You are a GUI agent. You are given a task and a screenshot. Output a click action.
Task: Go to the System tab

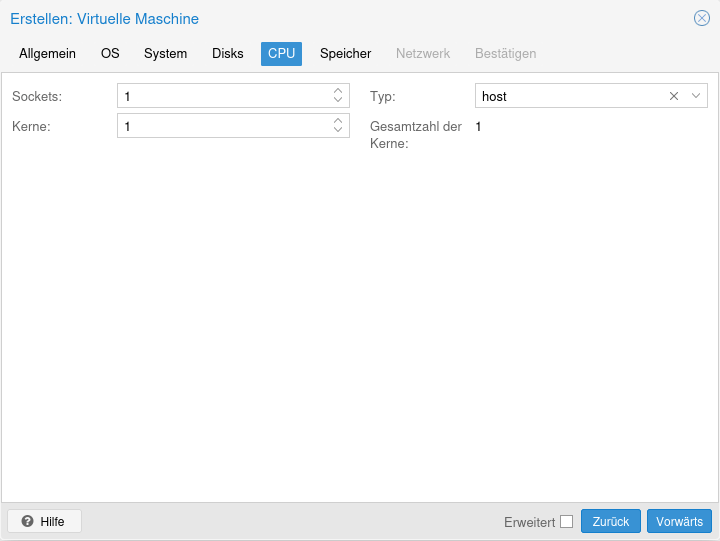tap(165, 54)
